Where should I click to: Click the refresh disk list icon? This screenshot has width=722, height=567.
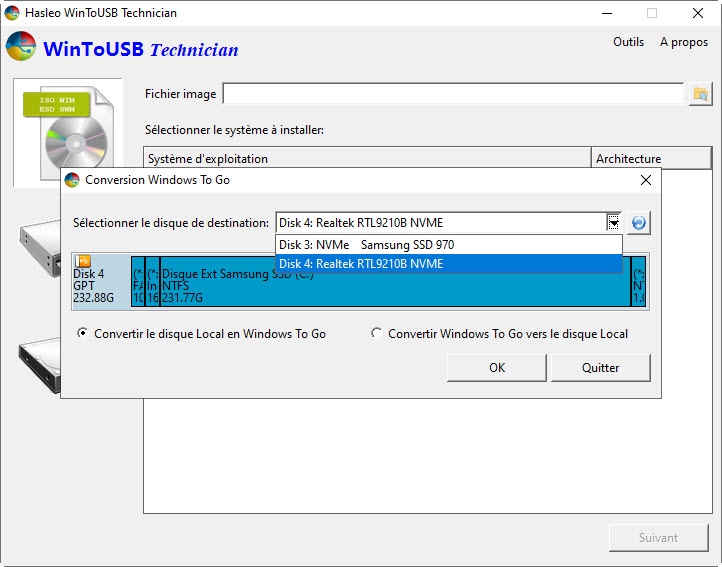638,223
